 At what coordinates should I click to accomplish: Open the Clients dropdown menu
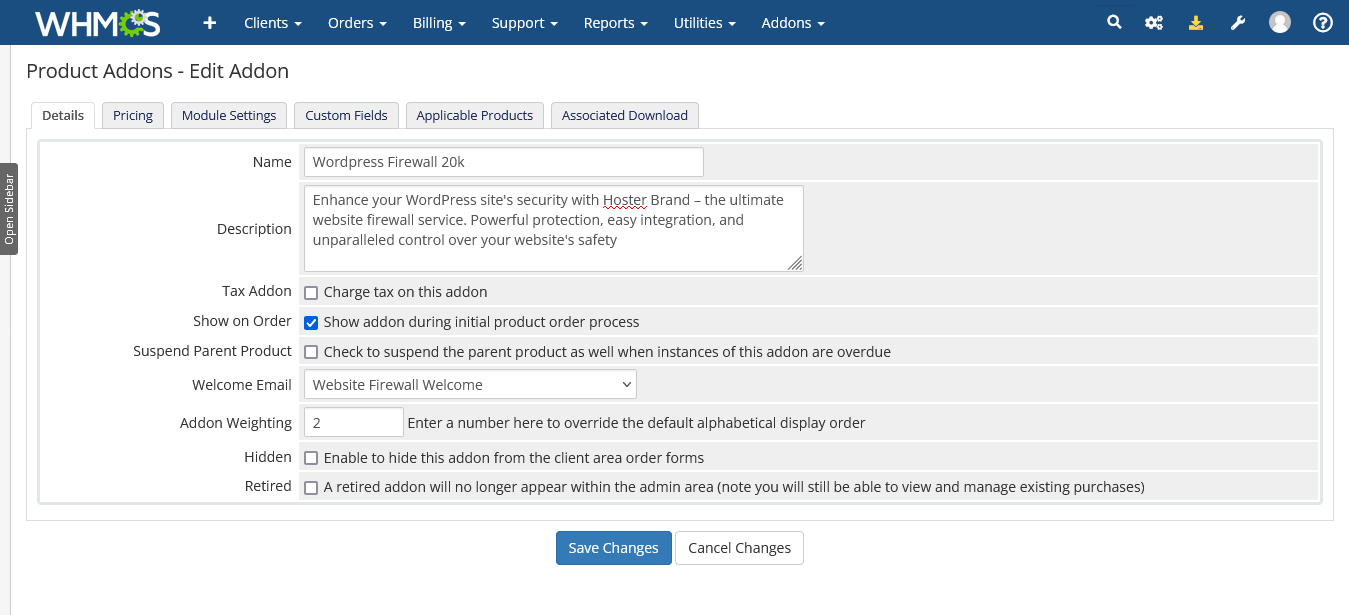(273, 23)
